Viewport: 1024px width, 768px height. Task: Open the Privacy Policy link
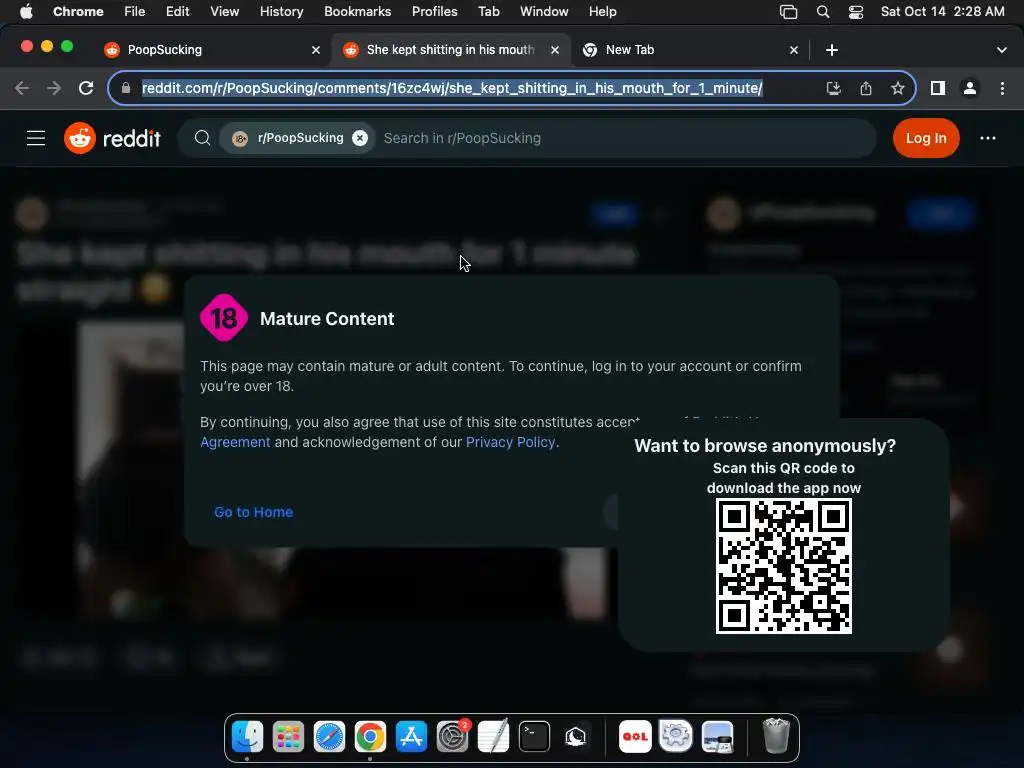[510, 442]
